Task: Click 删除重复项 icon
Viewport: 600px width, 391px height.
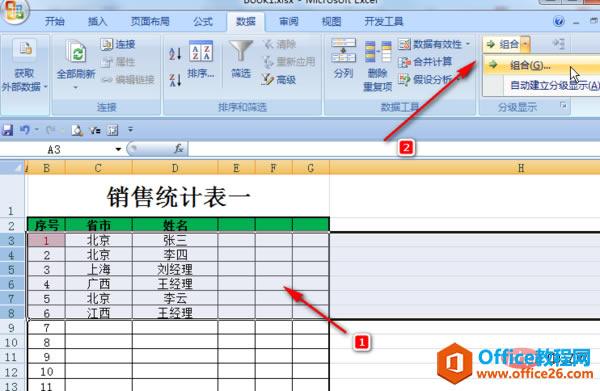Action: [377, 66]
